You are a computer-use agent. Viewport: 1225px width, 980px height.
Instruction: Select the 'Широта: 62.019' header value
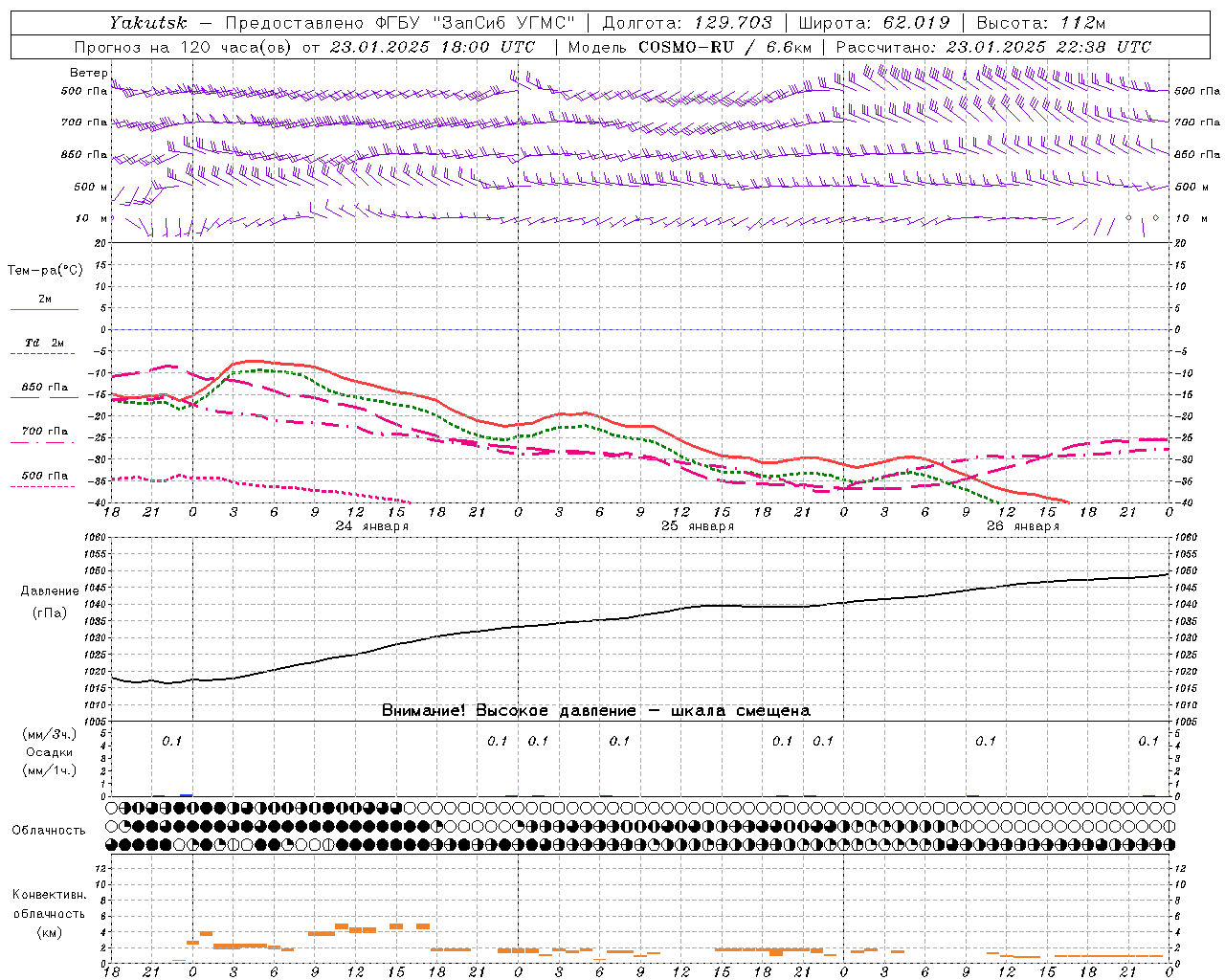click(x=874, y=22)
